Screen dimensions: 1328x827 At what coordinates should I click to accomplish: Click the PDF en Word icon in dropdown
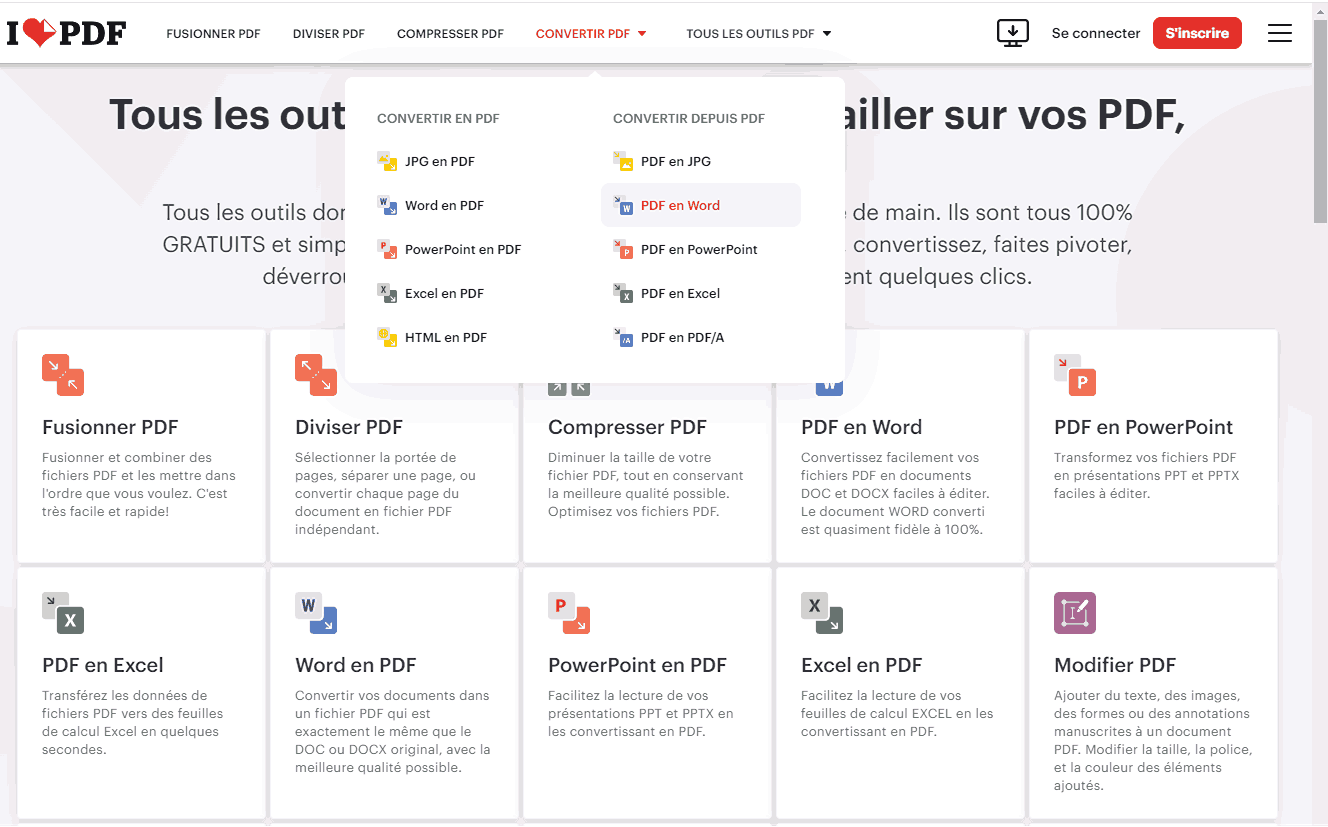pyautogui.click(x=623, y=205)
